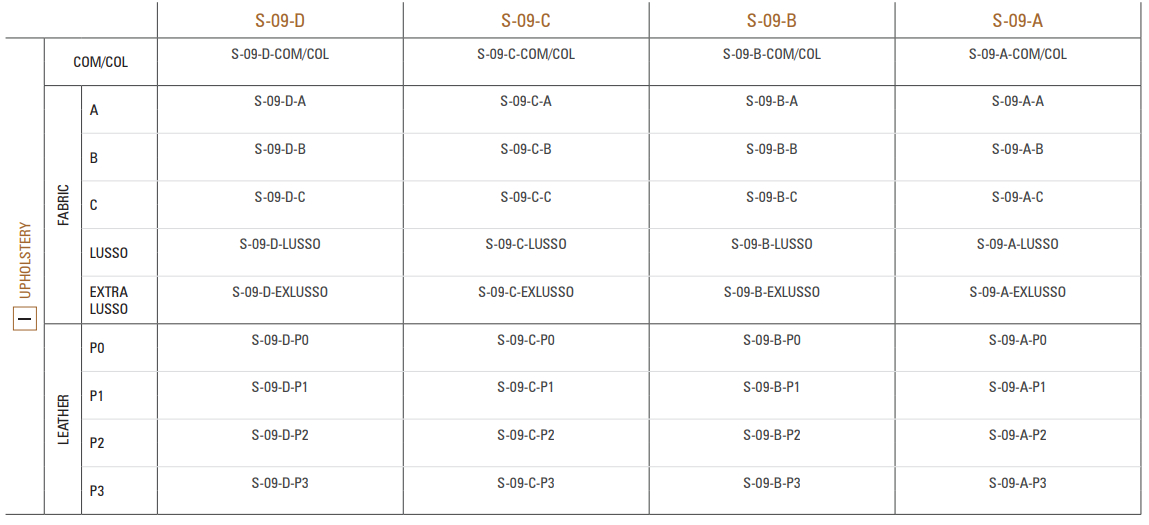This screenshot has height=525, width=1149.
Task: Select the S-09-A column header
Action: pos(1017,21)
